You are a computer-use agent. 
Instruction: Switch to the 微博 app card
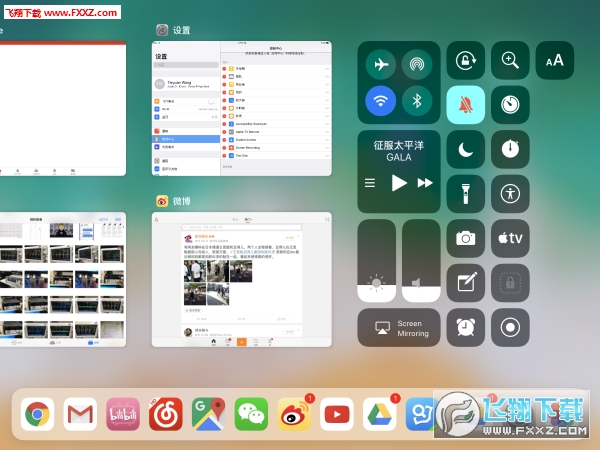(241, 279)
